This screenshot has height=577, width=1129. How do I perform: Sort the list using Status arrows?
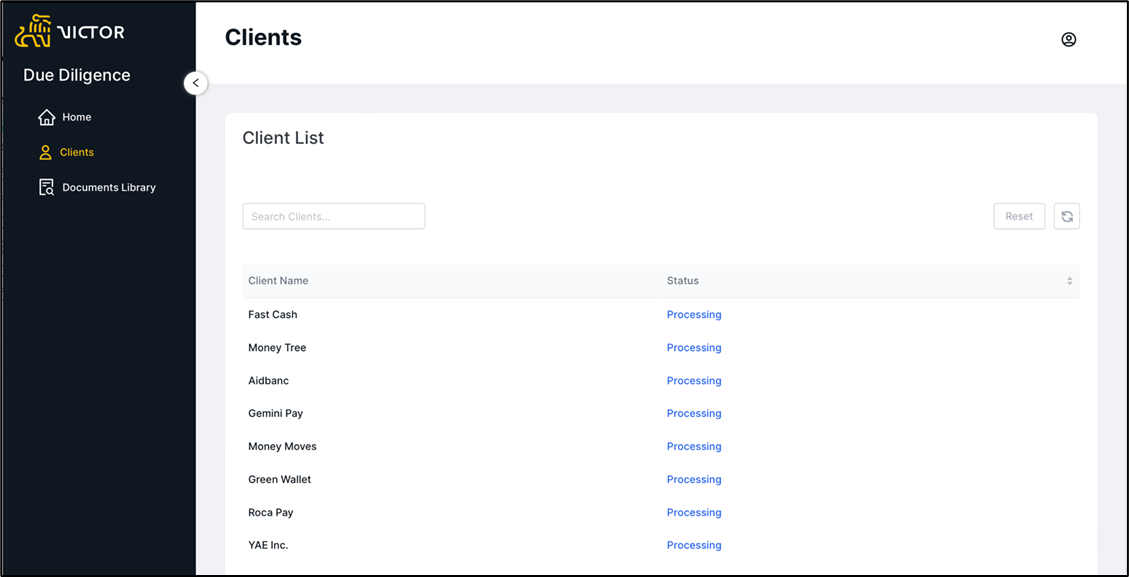pyautogui.click(x=1069, y=281)
